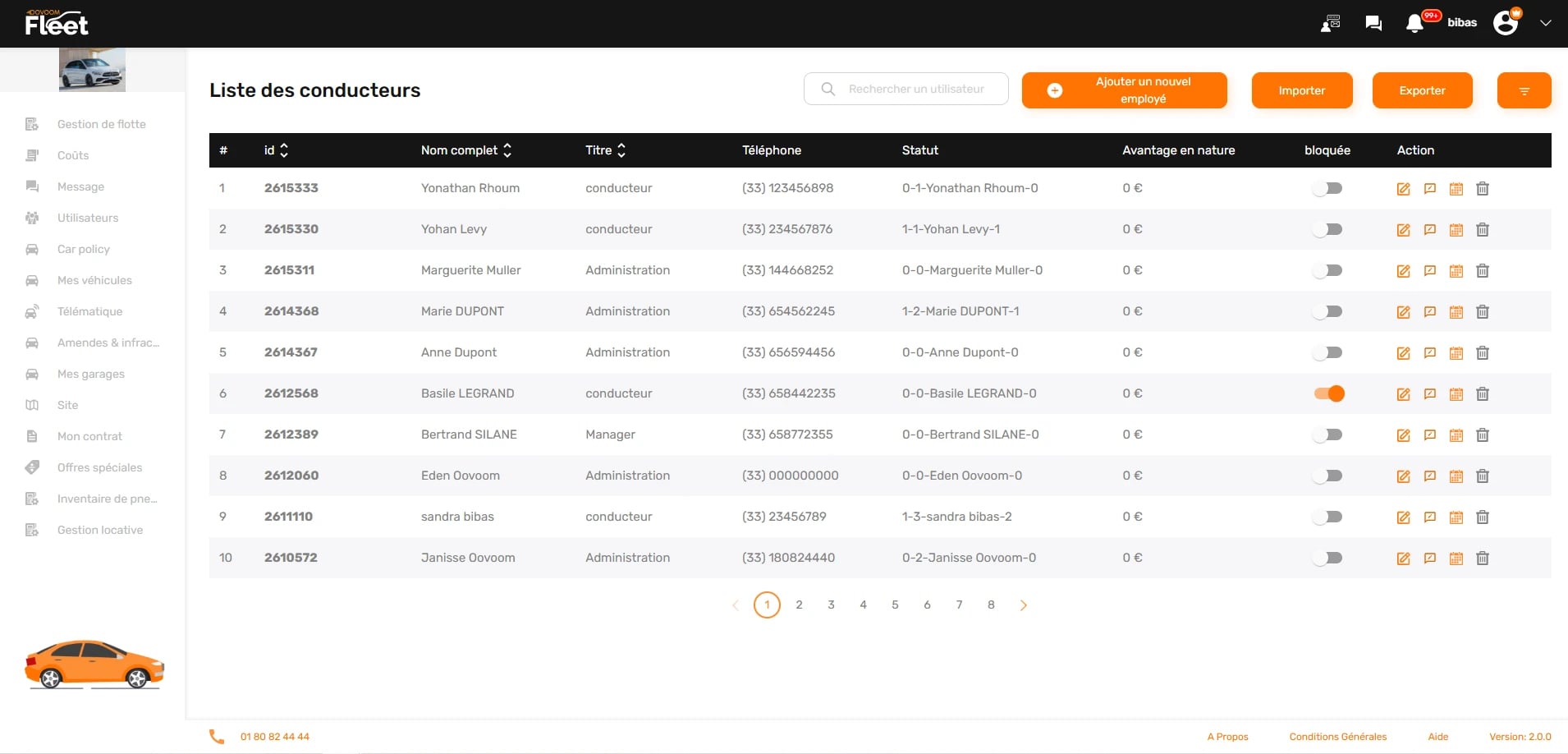Expand the account dropdown chevron
This screenshot has width=1568, height=754.
pyautogui.click(x=1545, y=23)
